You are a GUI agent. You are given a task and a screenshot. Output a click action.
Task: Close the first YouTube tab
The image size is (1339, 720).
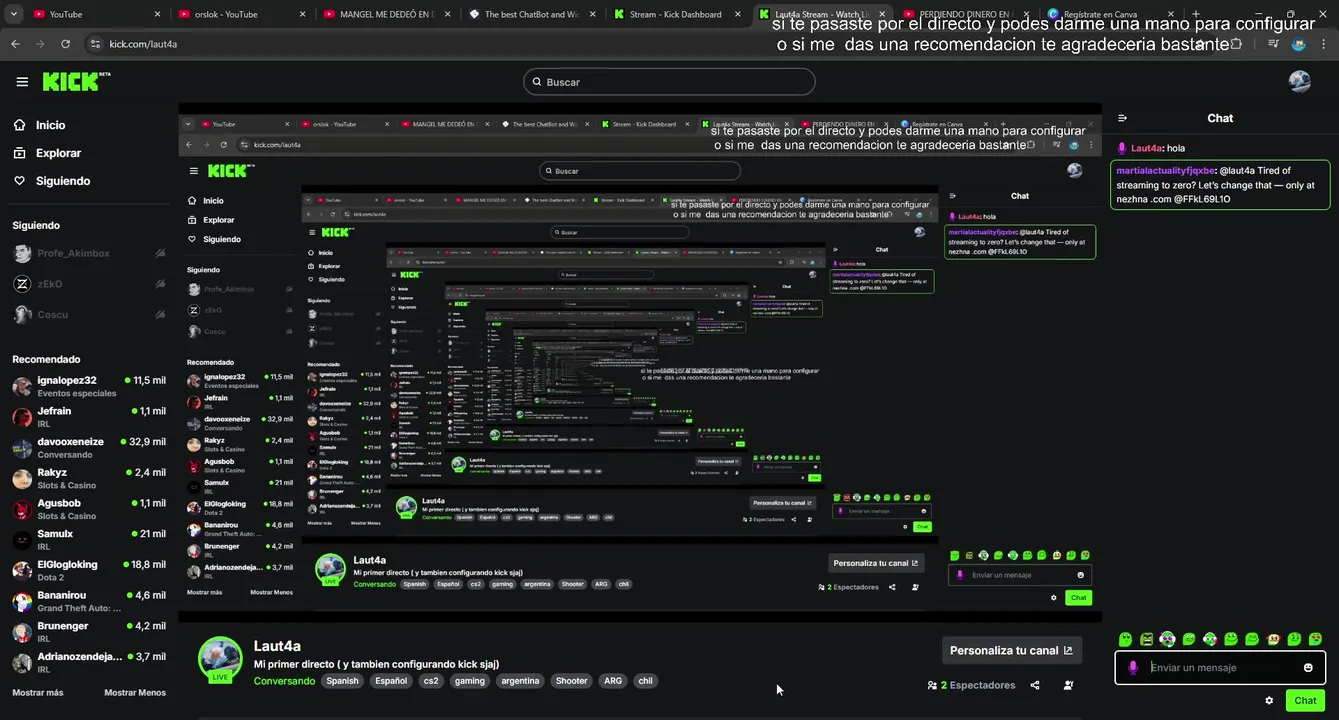click(x=158, y=14)
